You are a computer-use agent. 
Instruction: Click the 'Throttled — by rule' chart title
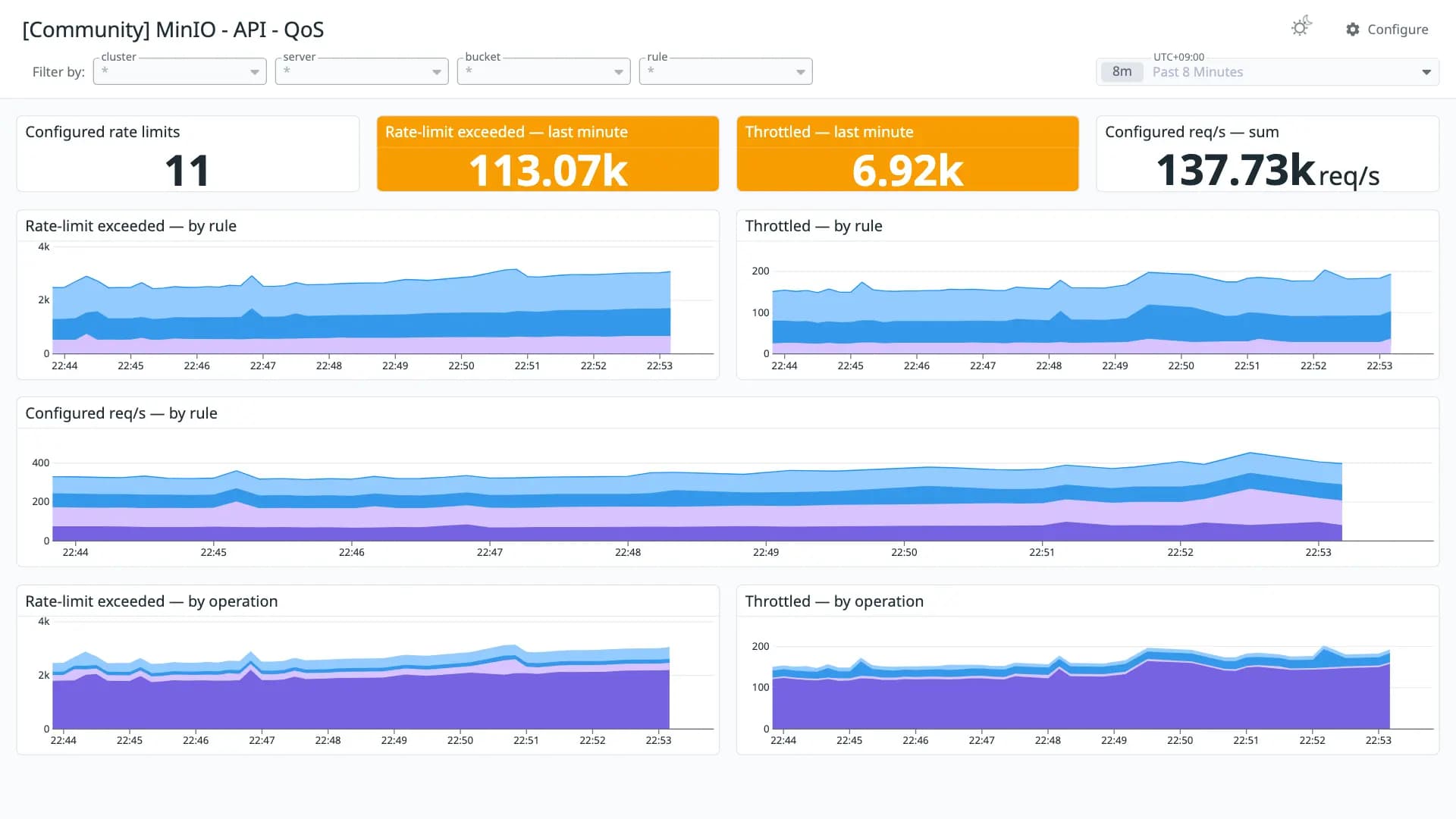[814, 226]
